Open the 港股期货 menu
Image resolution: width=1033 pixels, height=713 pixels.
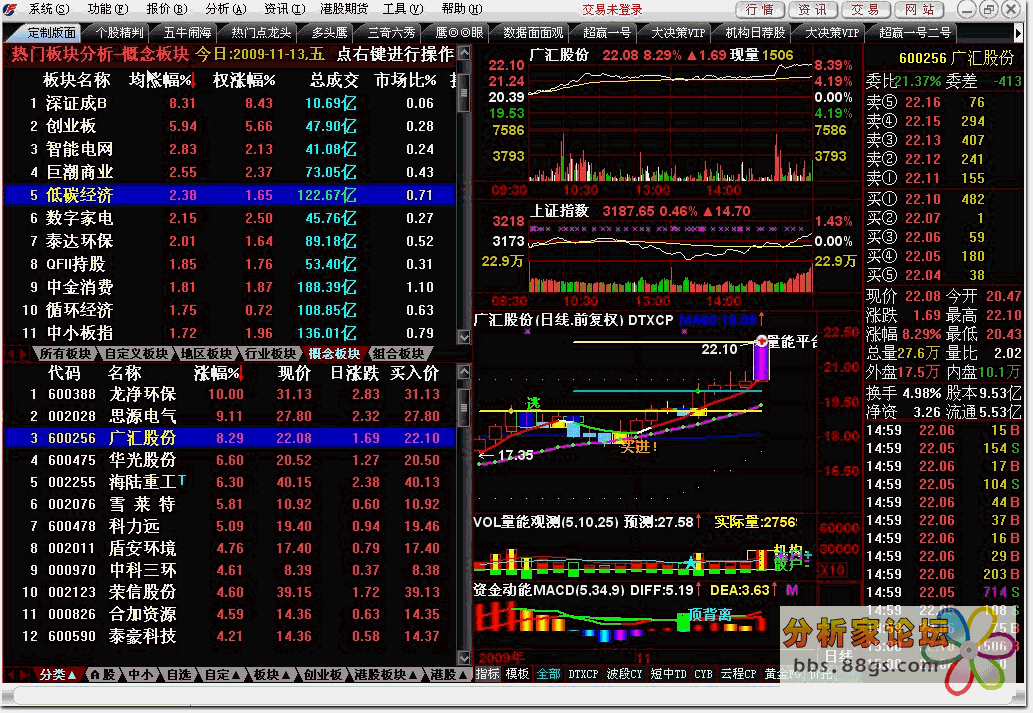[343, 9]
